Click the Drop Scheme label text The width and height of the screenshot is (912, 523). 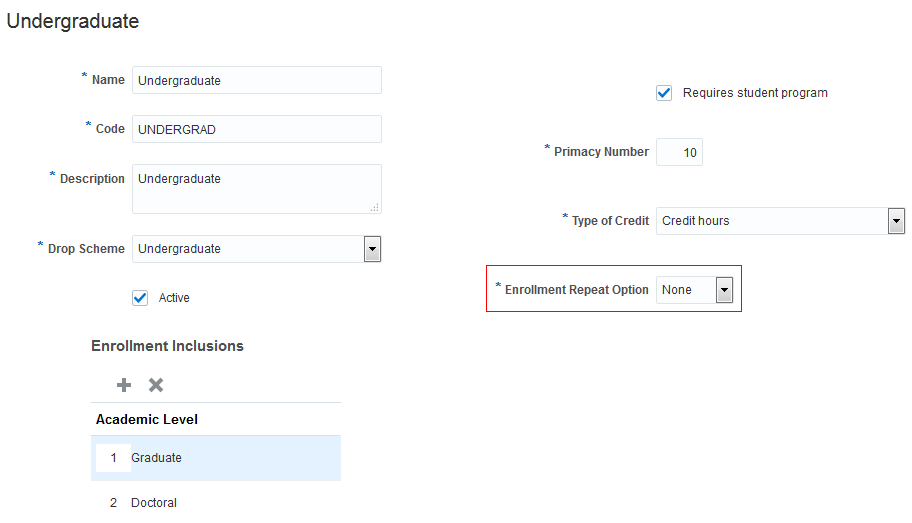(x=86, y=249)
